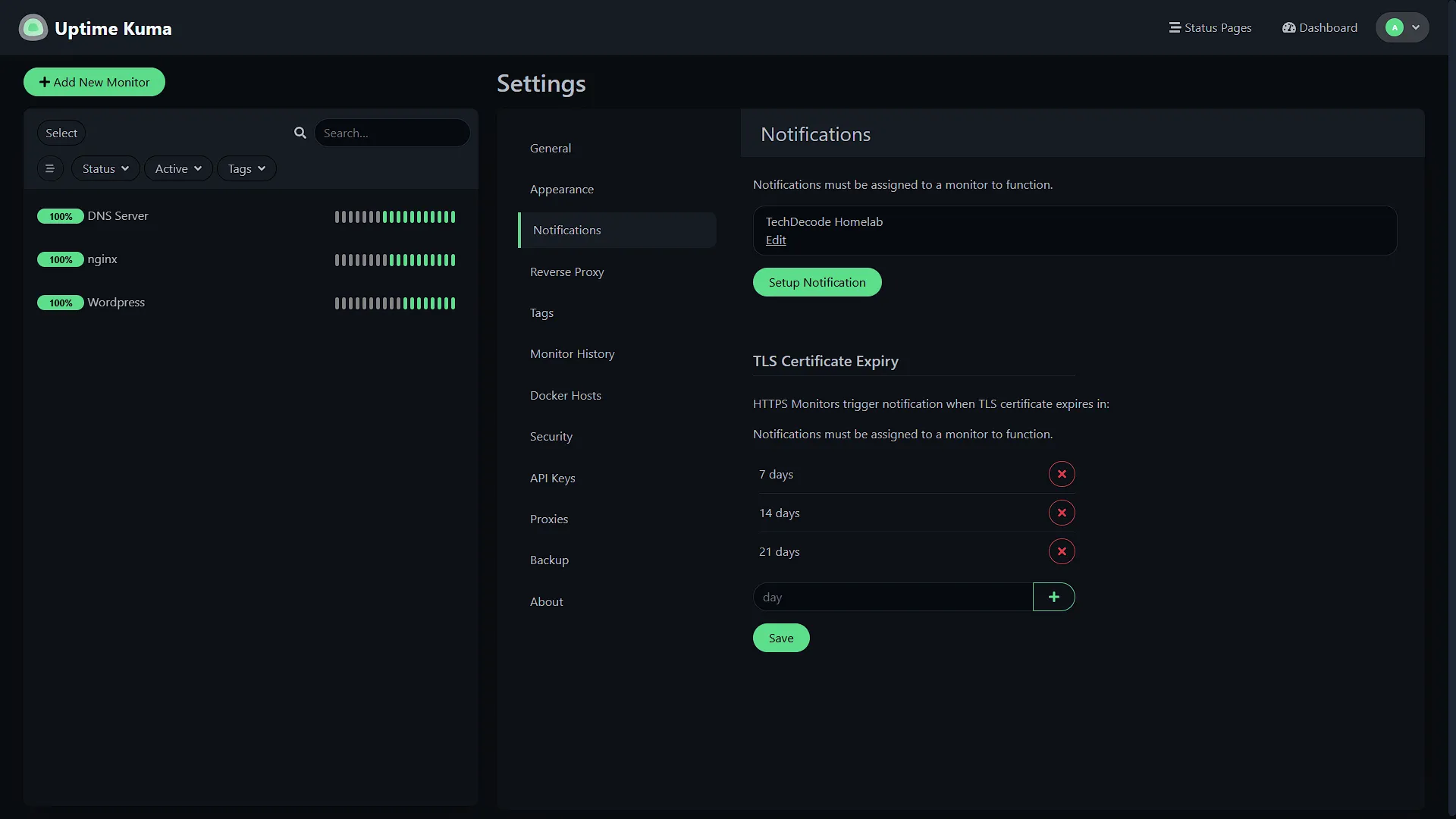Open Status Pages
This screenshot has height=819, width=1456.
click(x=1210, y=27)
